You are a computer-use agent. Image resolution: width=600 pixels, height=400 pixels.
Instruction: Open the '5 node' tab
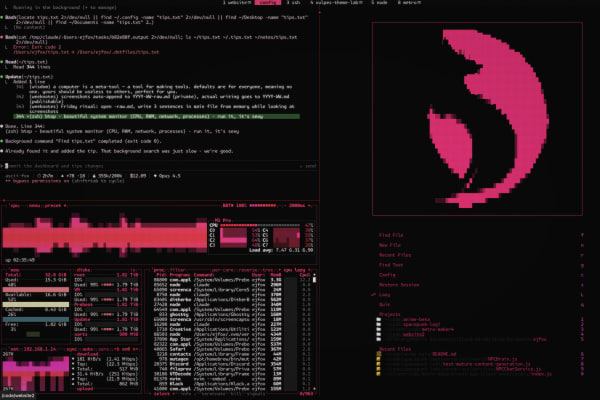[x=379, y=2]
